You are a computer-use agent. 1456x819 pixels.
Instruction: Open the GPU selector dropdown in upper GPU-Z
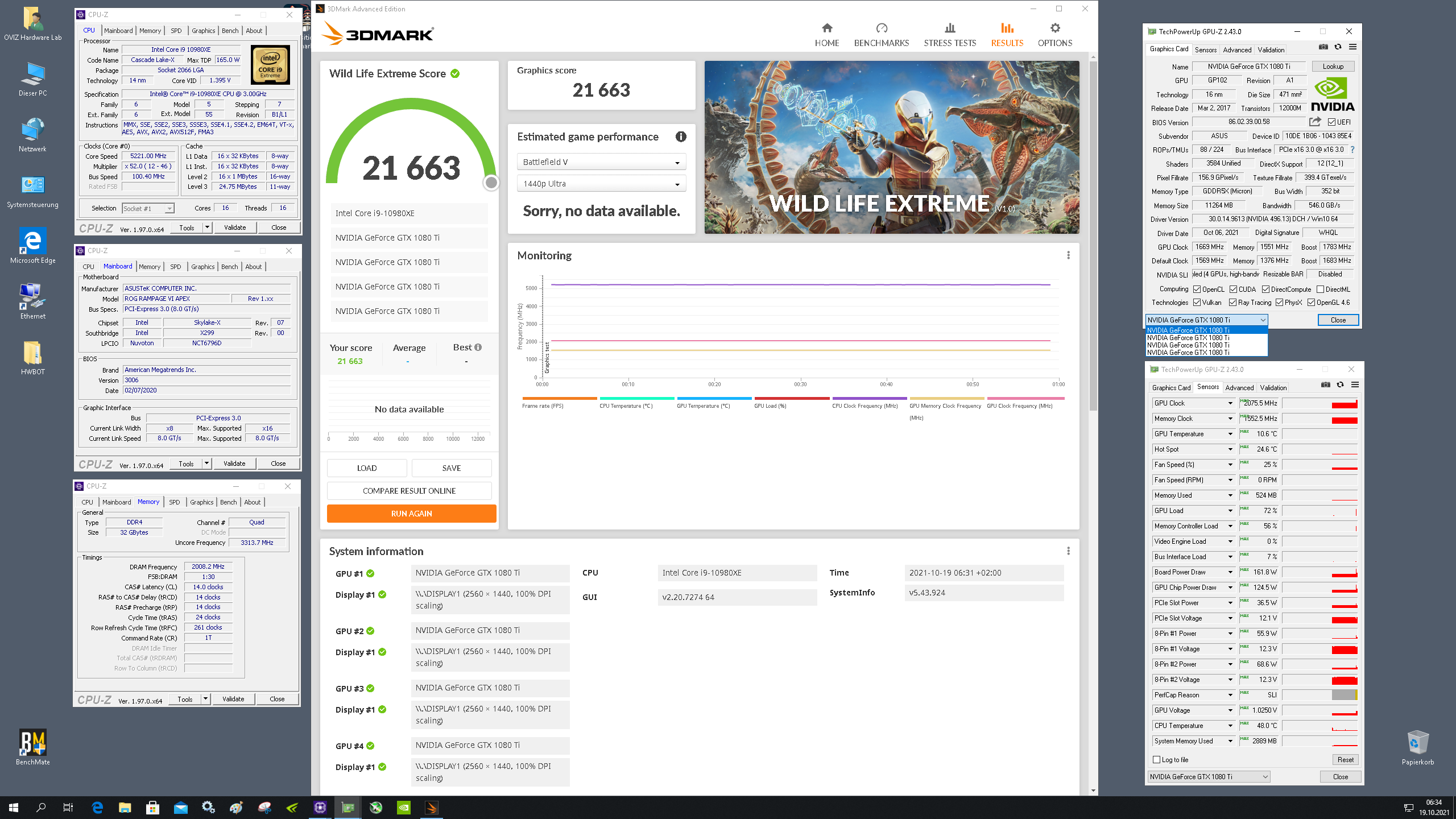(x=1206, y=320)
